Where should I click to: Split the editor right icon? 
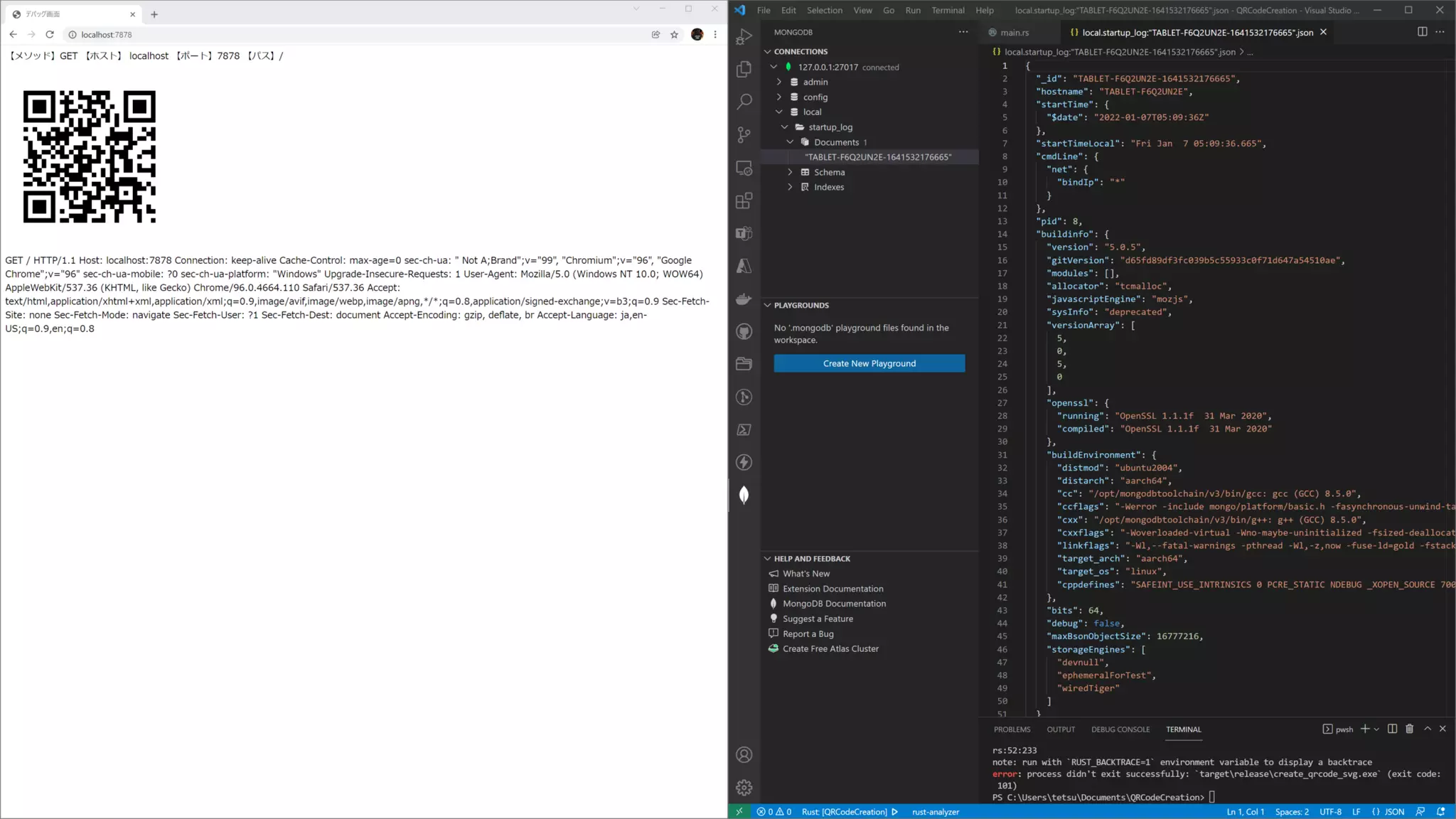[1422, 32]
